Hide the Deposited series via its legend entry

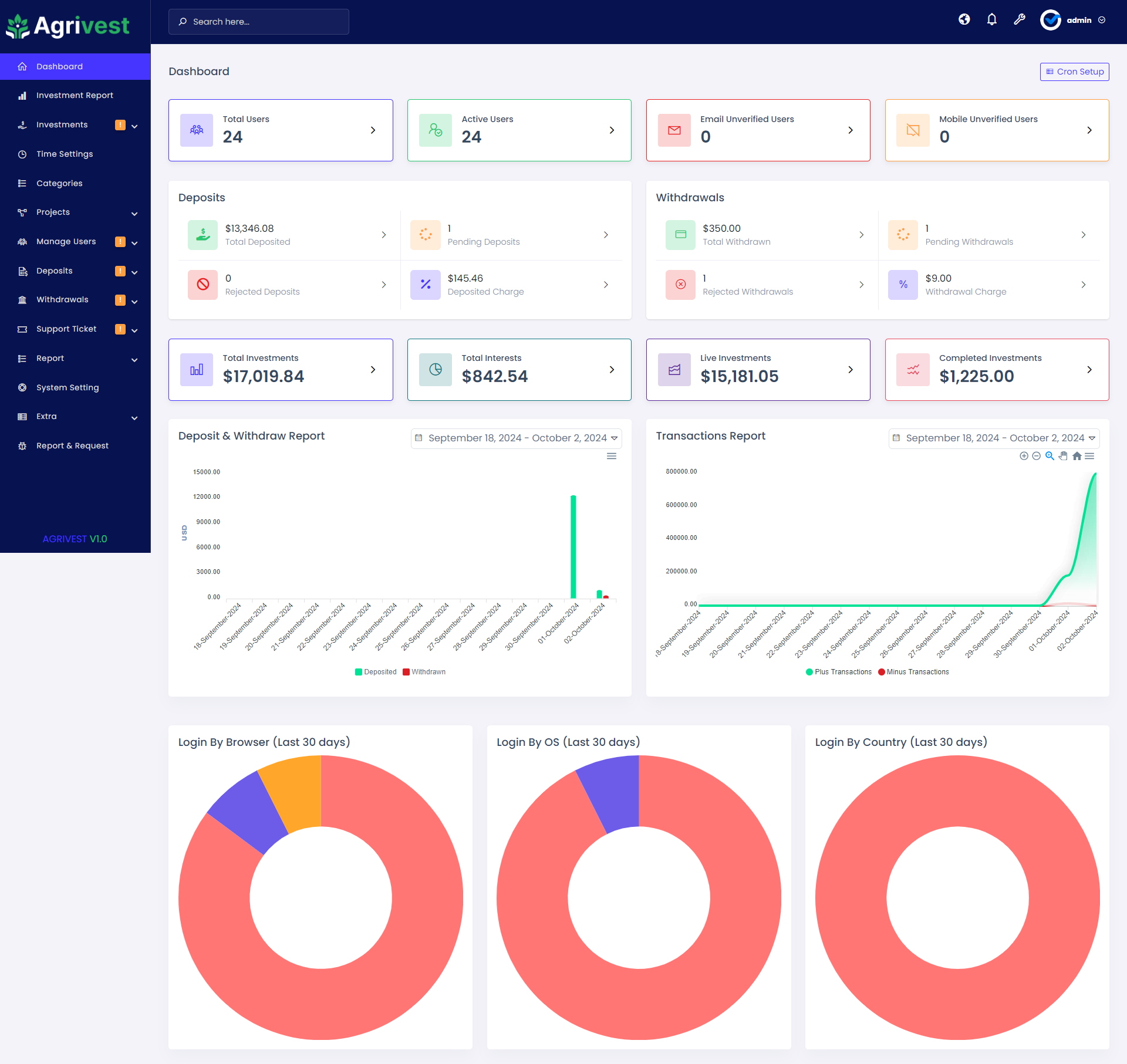point(376,672)
